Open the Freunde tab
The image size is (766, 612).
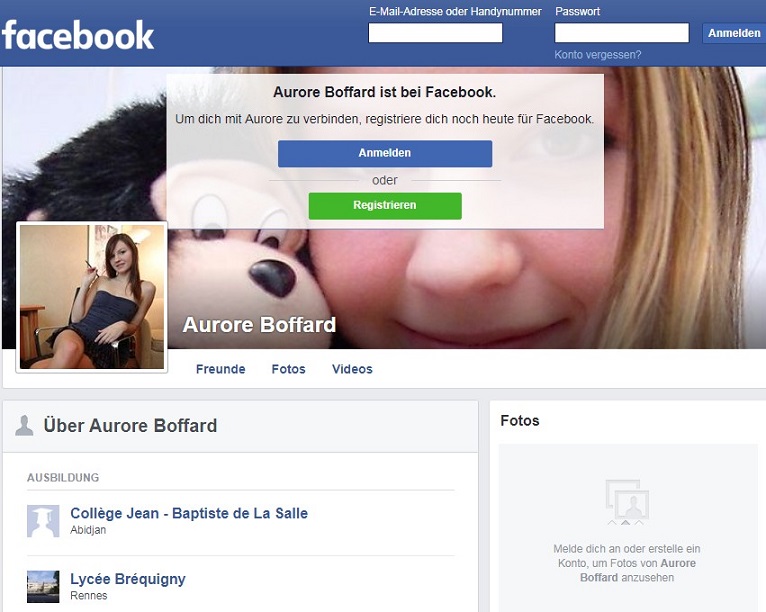tap(220, 369)
